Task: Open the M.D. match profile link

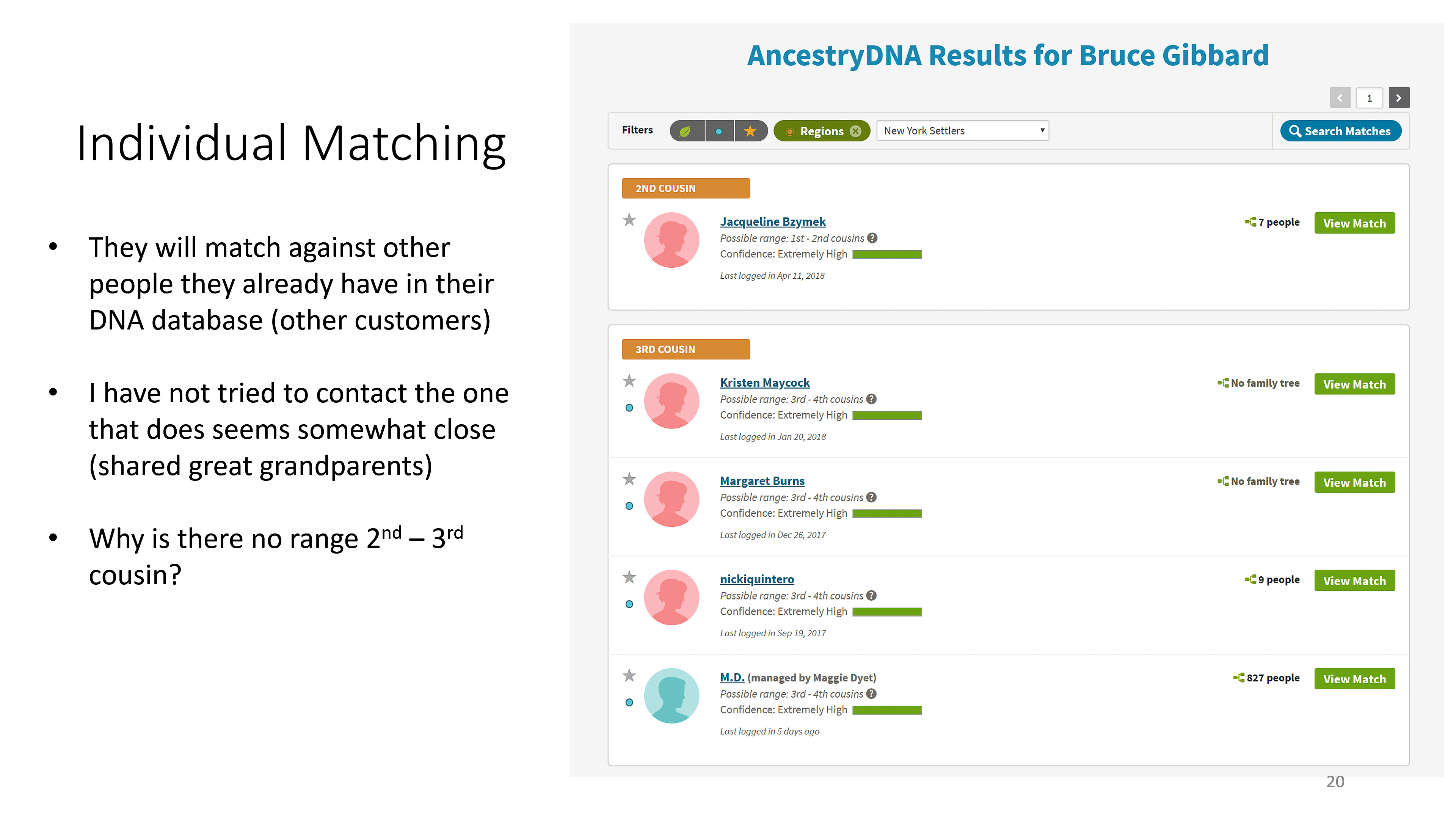Action: (x=732, y=677)
